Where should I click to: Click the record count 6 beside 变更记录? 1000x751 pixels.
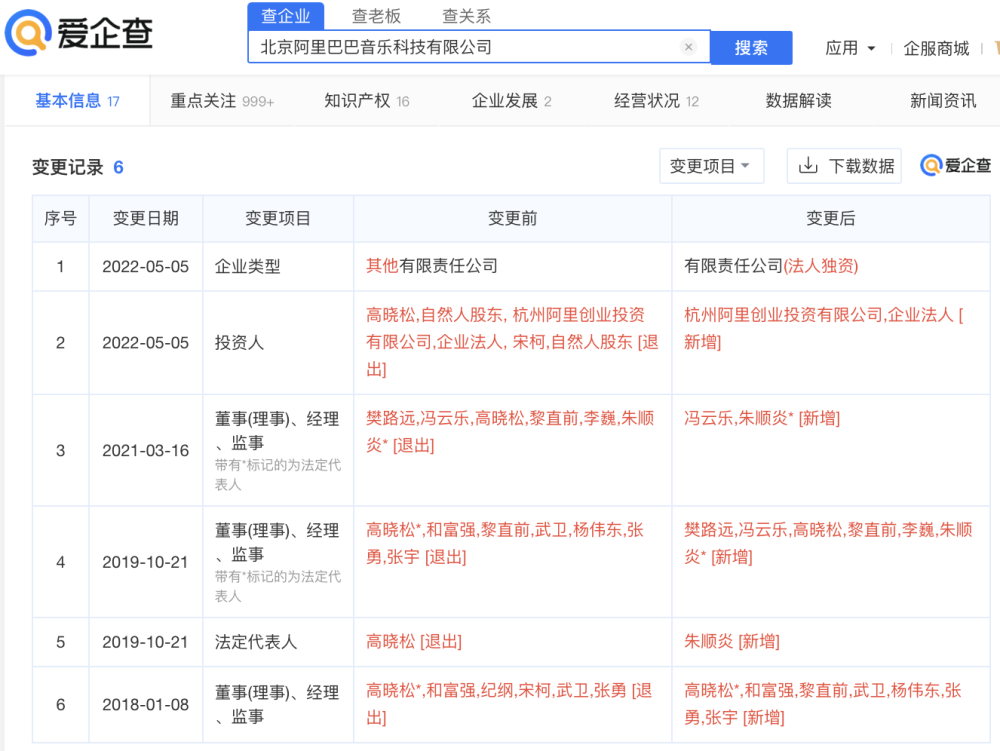click(118, 167)
